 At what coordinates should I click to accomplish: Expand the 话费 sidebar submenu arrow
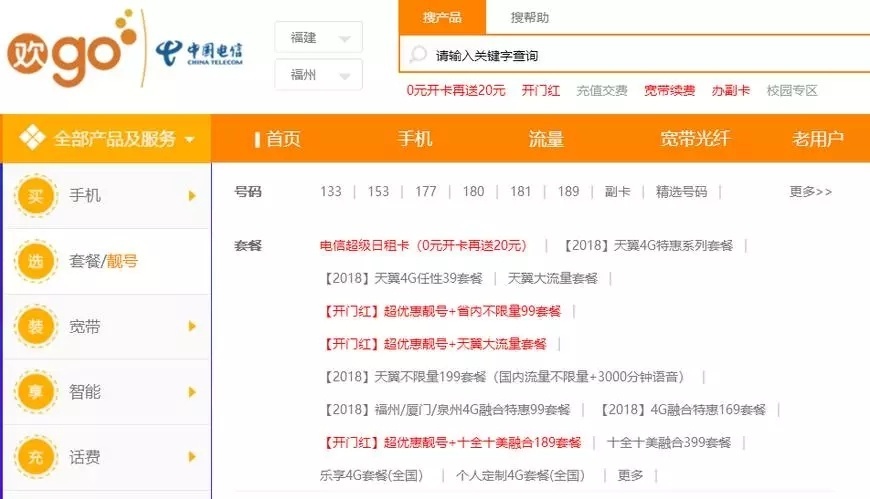click(x=192, y=457)
